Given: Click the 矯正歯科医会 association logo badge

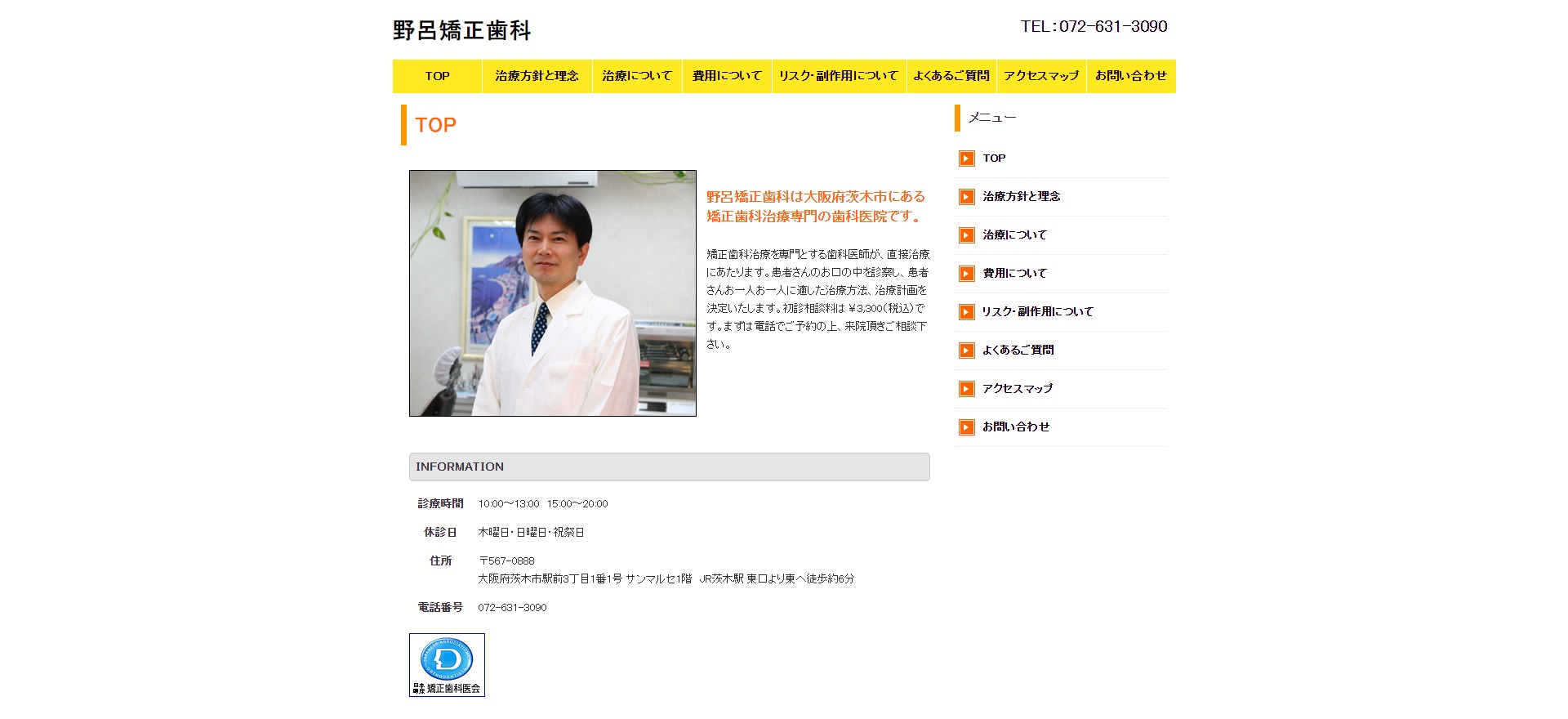Looking at the screenshot, I should (447, 665).
